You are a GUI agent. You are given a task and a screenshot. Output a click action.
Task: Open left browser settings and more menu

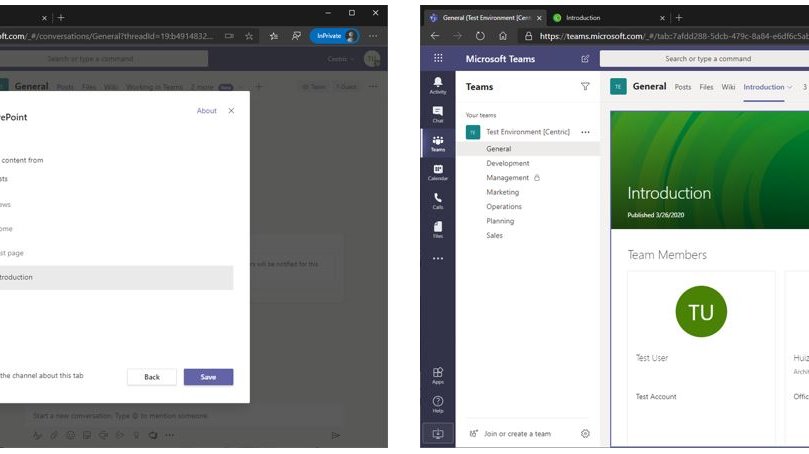tap(373, 36)
